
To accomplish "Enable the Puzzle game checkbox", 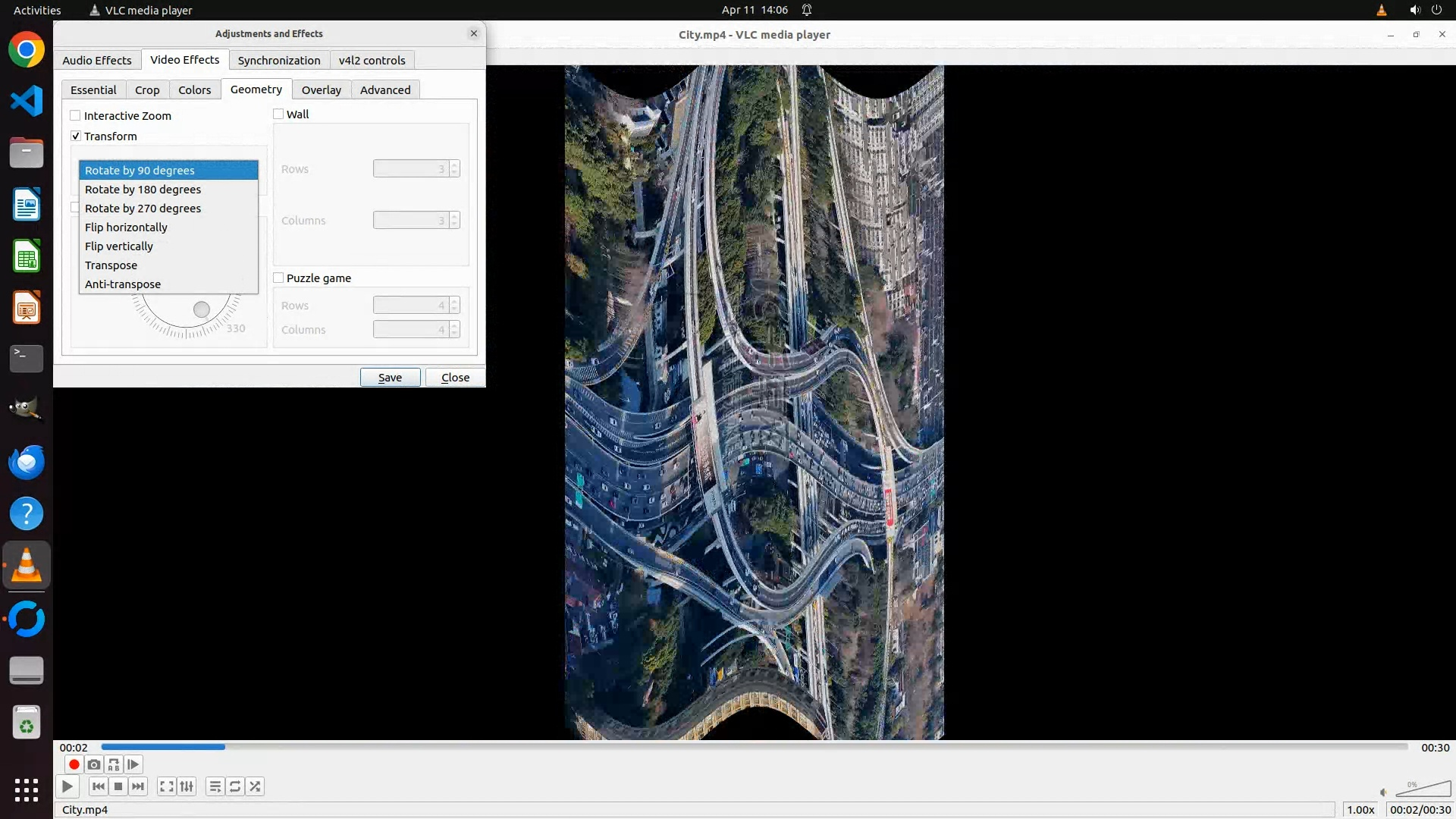I will tap(278, 278).
